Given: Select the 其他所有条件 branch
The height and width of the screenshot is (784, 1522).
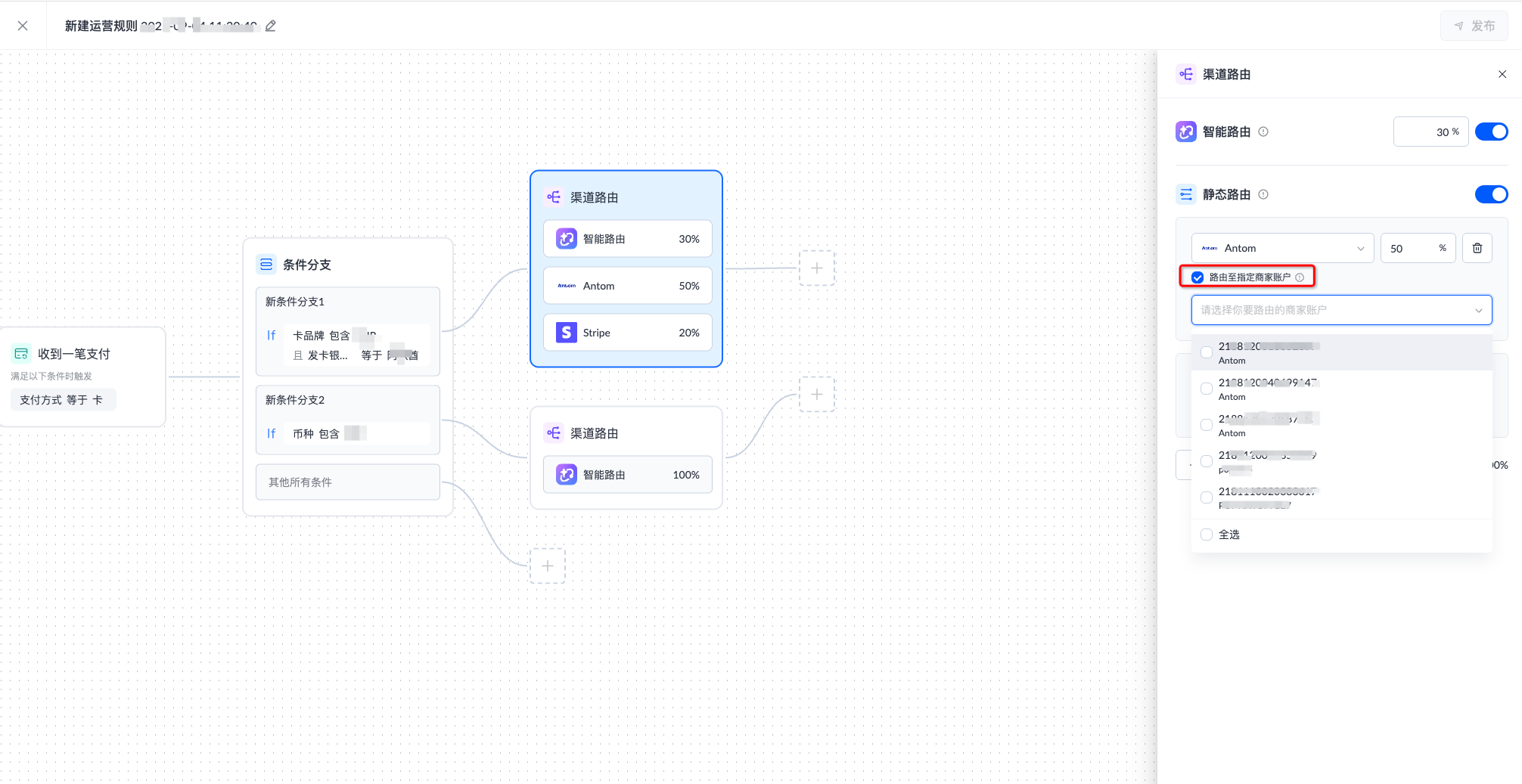Looking at the screenshot, I should (348, 482).
